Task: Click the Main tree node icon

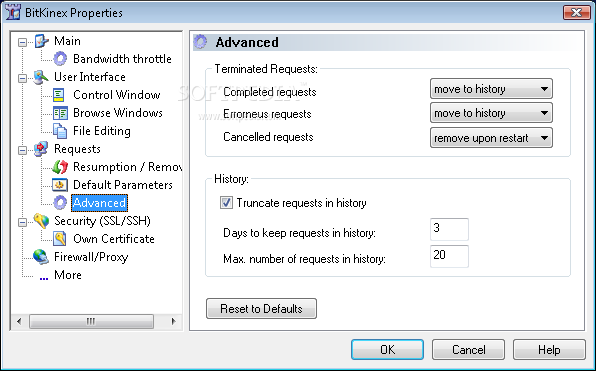Action: click(x=41, y=41)
